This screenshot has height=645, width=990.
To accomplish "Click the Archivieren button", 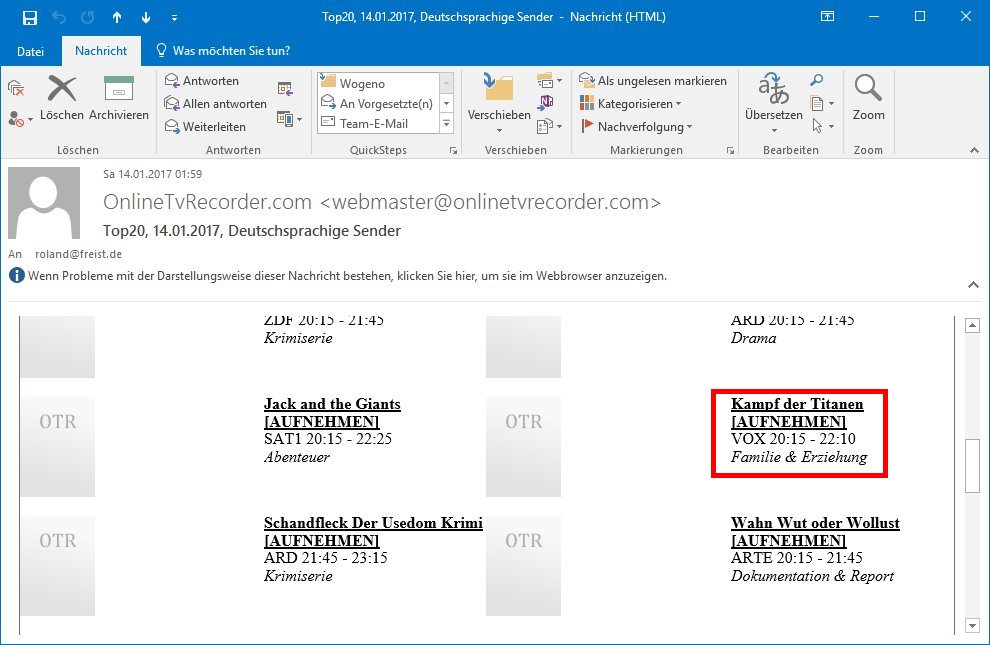I will pos(119,98).
